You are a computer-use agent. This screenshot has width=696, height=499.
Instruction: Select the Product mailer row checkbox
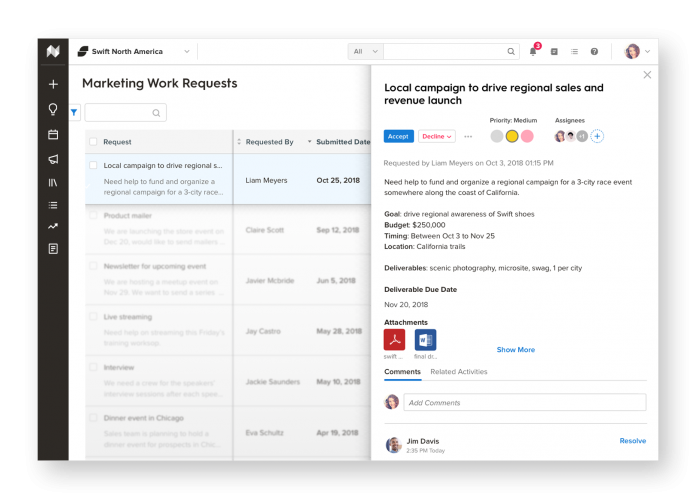93,214
